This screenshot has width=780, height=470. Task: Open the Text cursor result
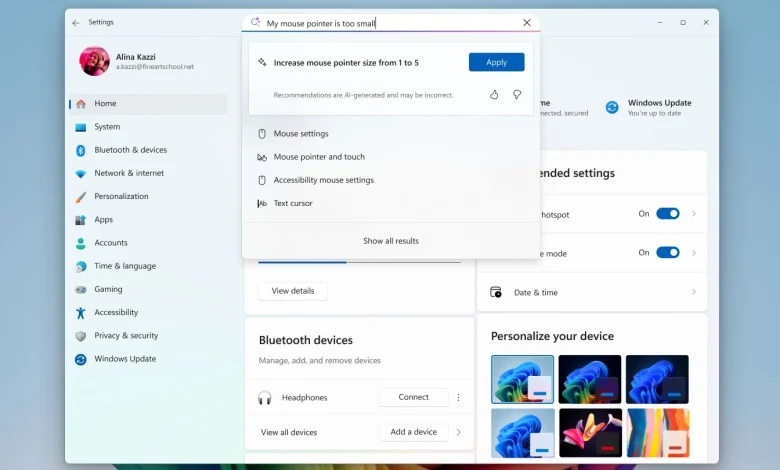pos(391,203)
